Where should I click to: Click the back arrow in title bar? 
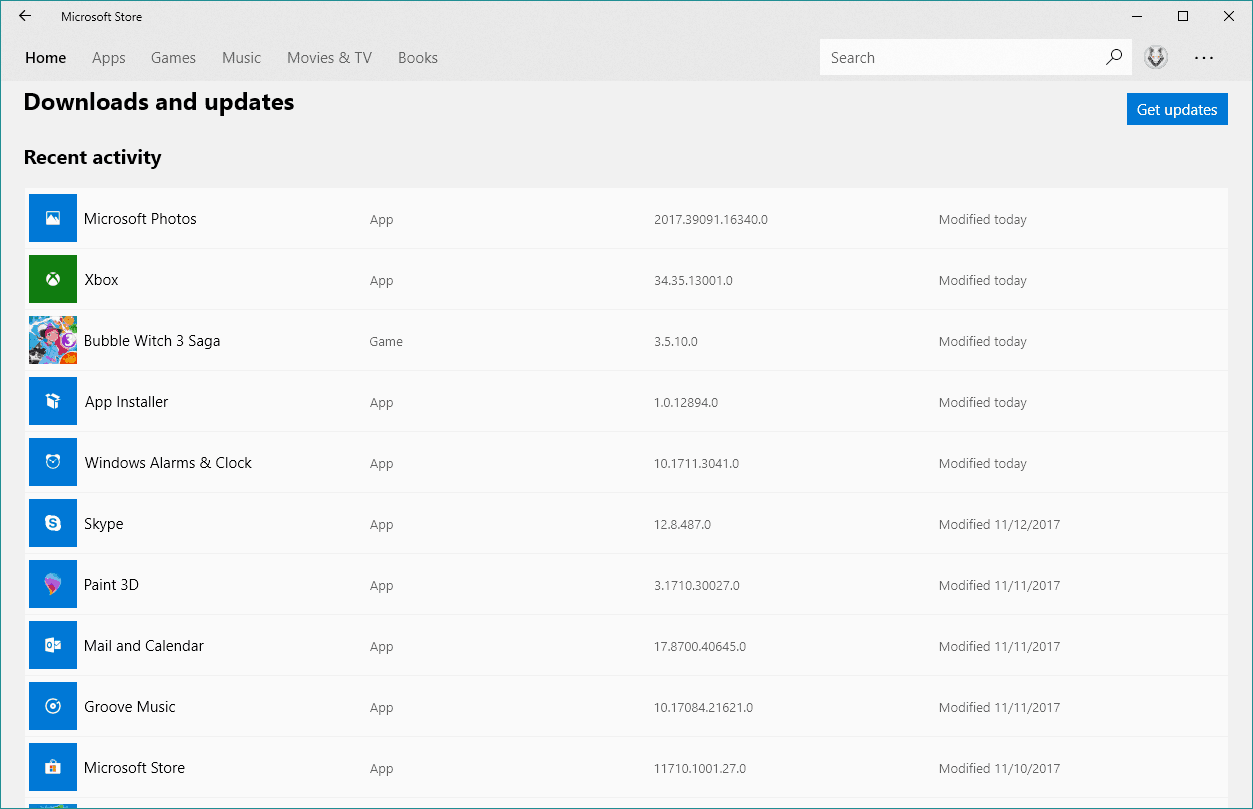(25, 16)
